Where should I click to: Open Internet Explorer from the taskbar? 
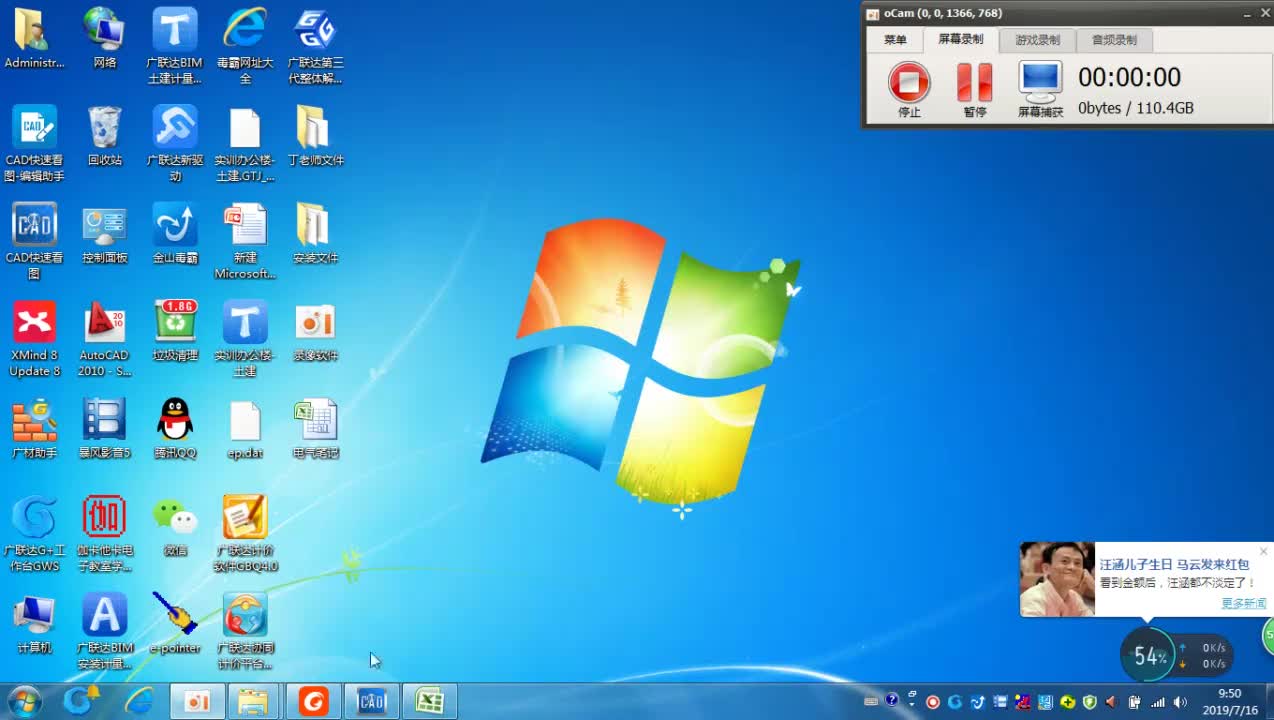click(139, 701)
